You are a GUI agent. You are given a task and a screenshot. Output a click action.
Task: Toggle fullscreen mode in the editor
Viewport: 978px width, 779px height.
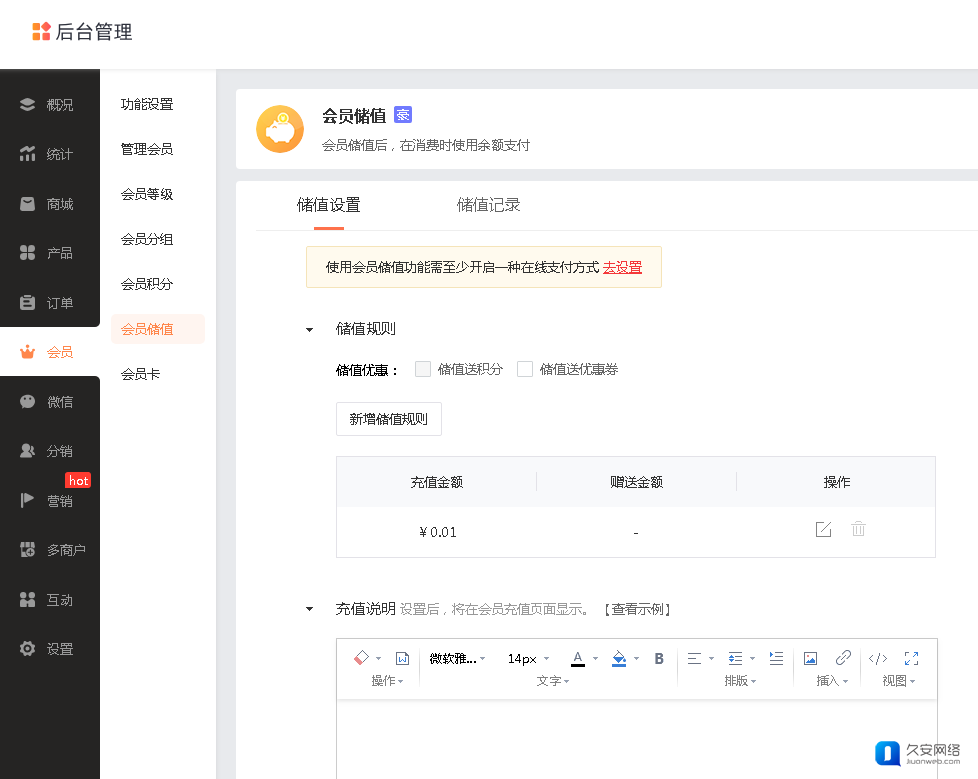coord(911,658)
